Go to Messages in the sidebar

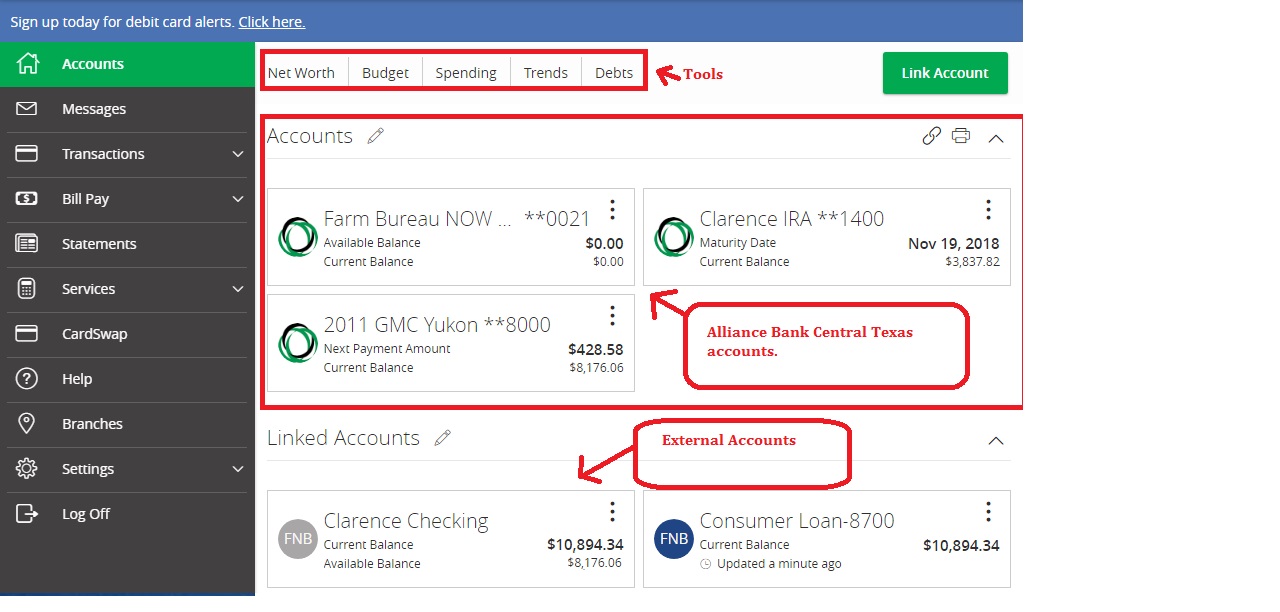click(94, 109)
